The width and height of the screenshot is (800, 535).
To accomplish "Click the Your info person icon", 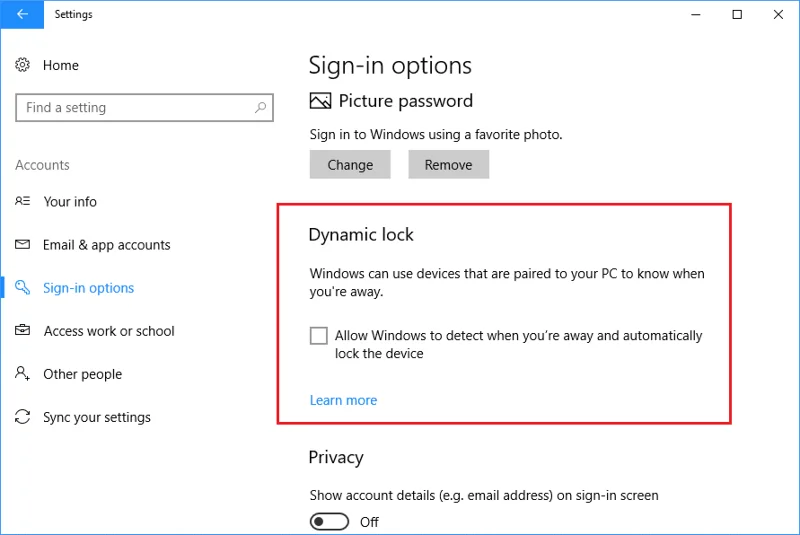I will pyautogui.click(x=22, y=201).
